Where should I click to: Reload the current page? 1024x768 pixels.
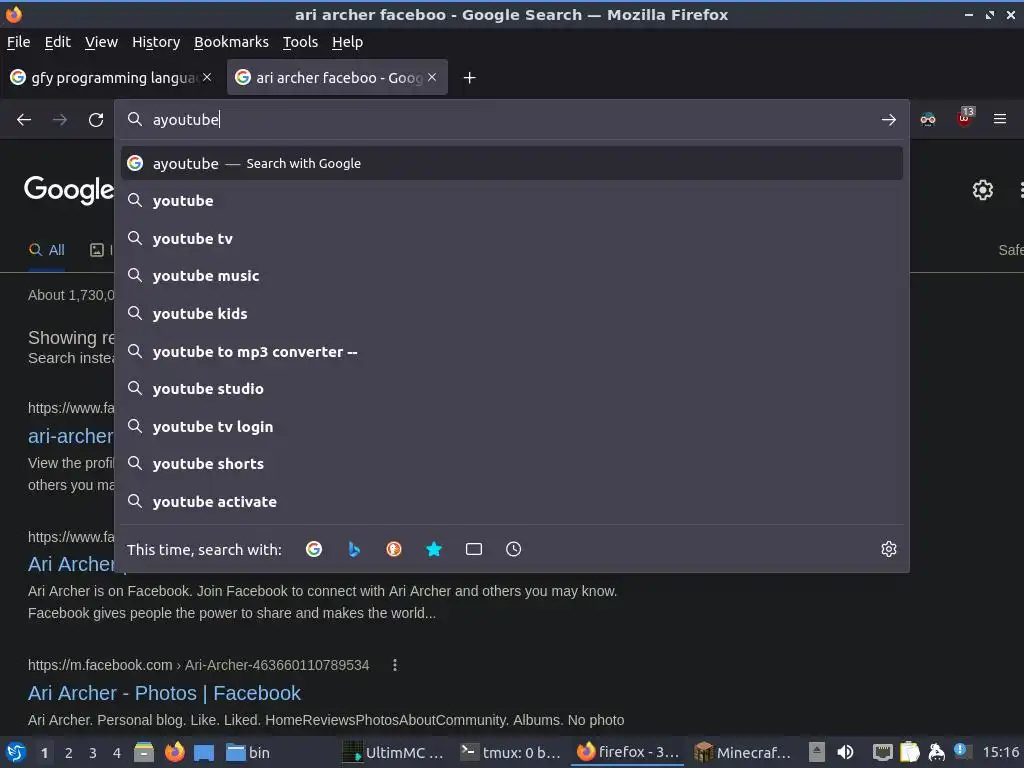[96, 120]
